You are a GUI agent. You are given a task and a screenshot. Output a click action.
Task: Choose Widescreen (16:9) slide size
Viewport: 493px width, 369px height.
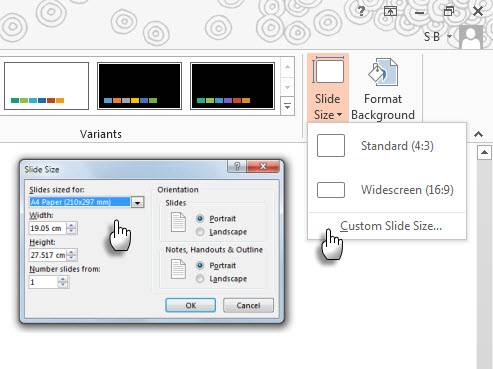click(387, 190)
